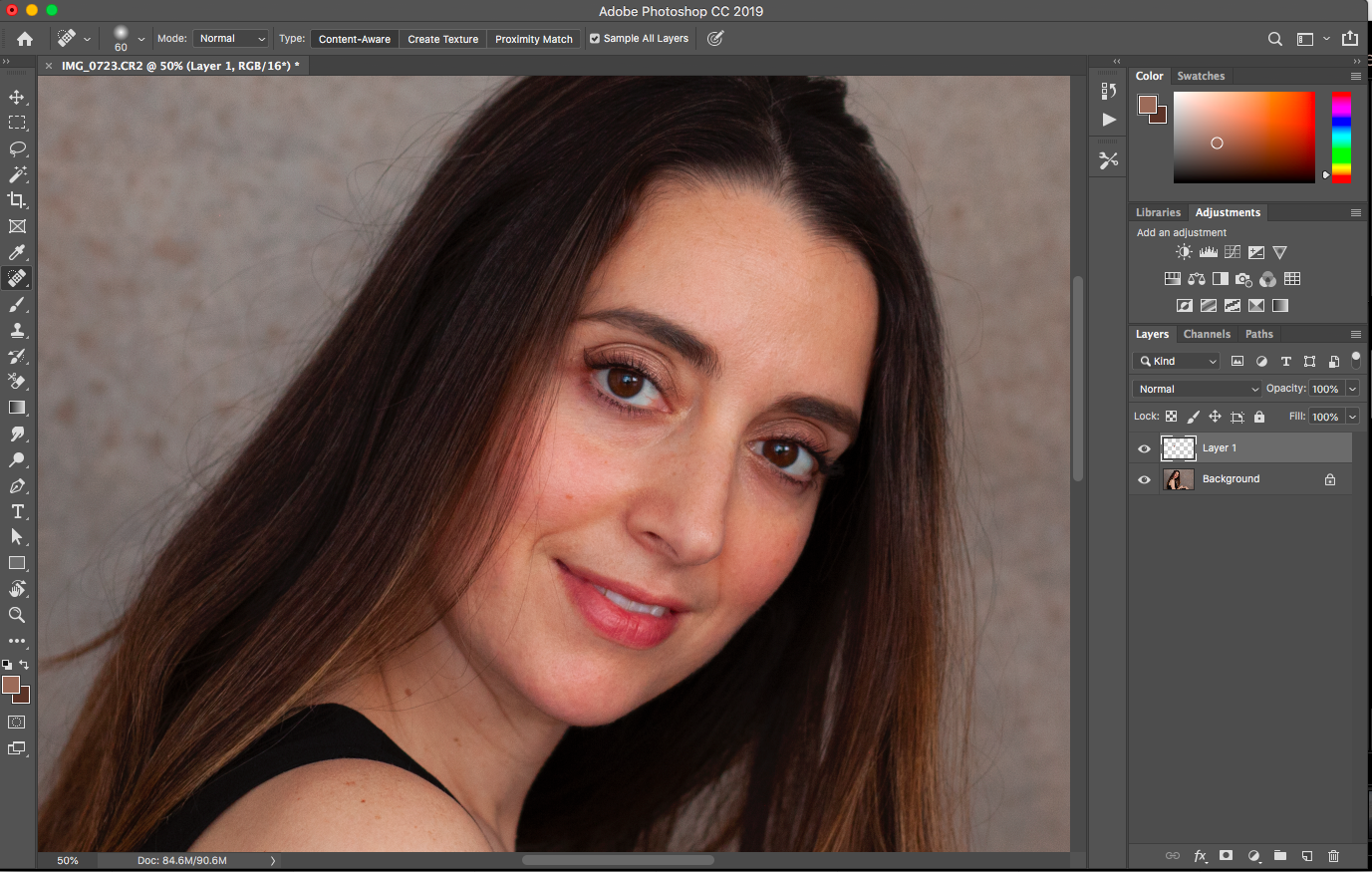Hide the Background layer eye

(x=1144, y=479)
